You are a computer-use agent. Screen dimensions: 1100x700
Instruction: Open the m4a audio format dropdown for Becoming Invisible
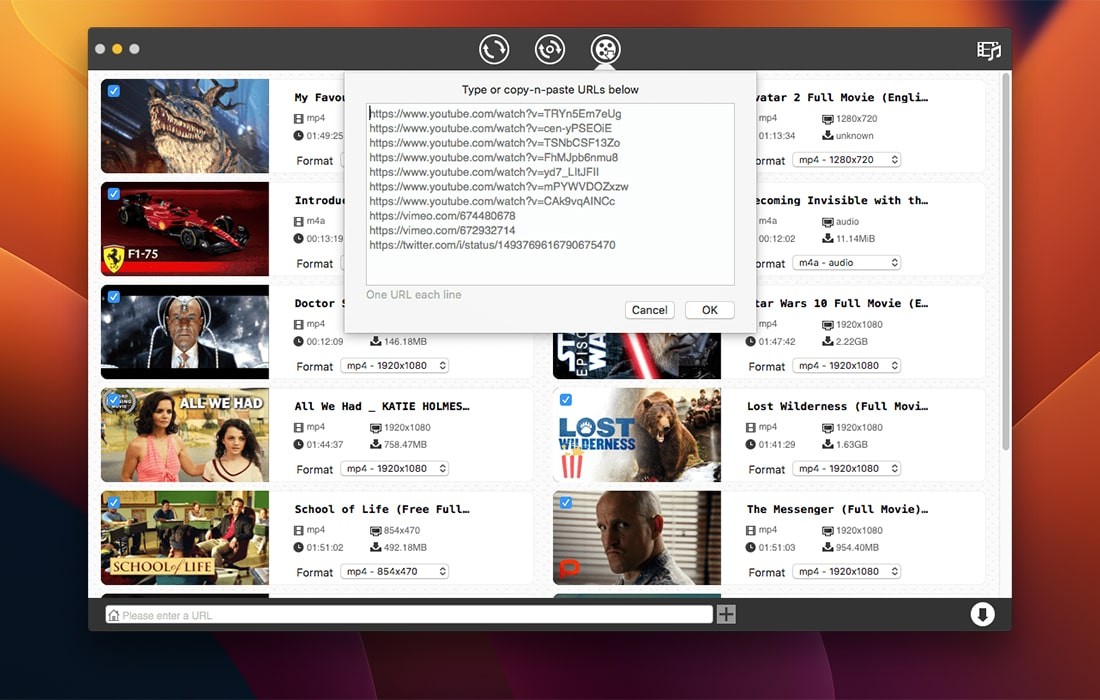[846, 262]
